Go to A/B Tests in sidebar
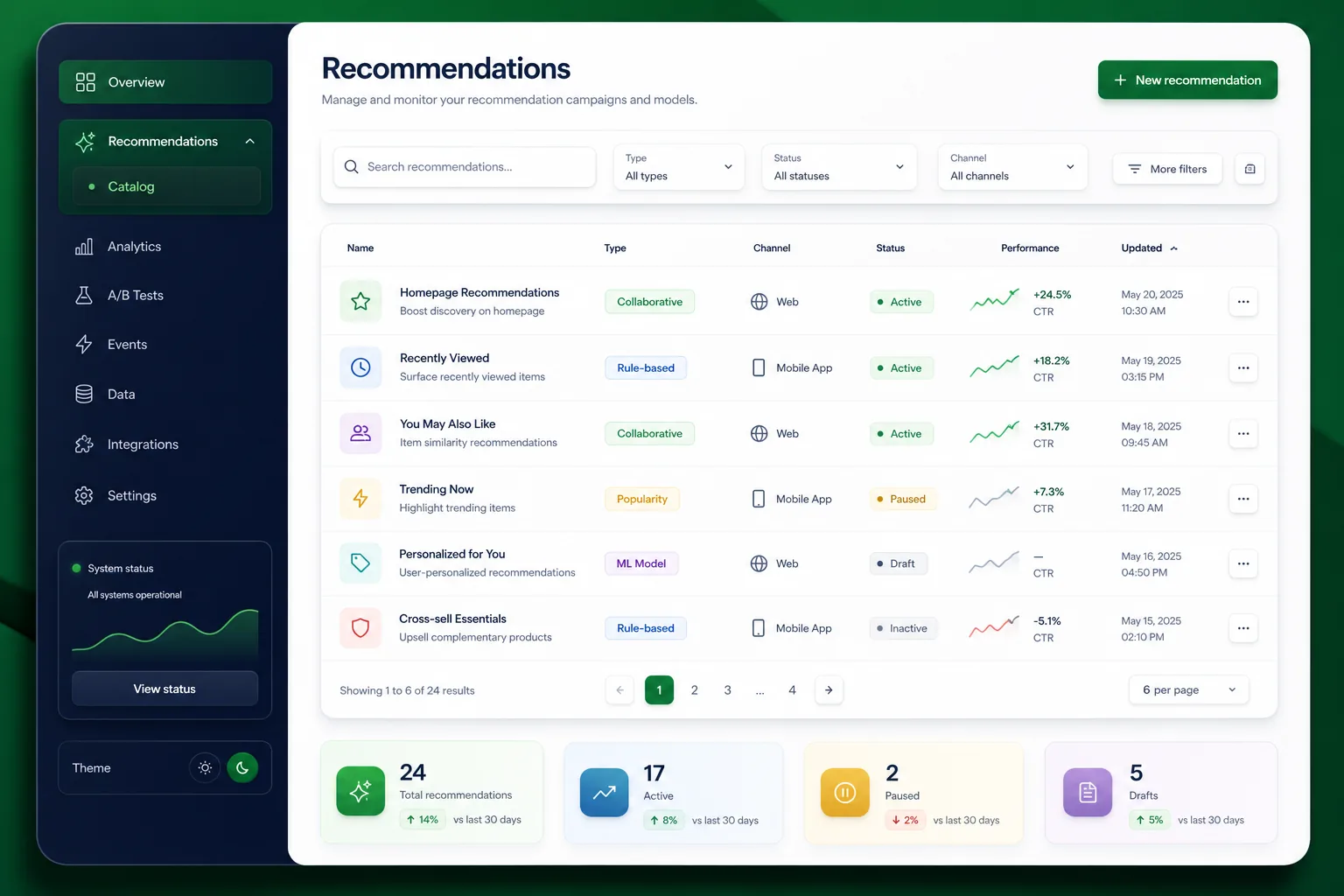The width and height of the screenshot is (1344, 896). point(165,296)
